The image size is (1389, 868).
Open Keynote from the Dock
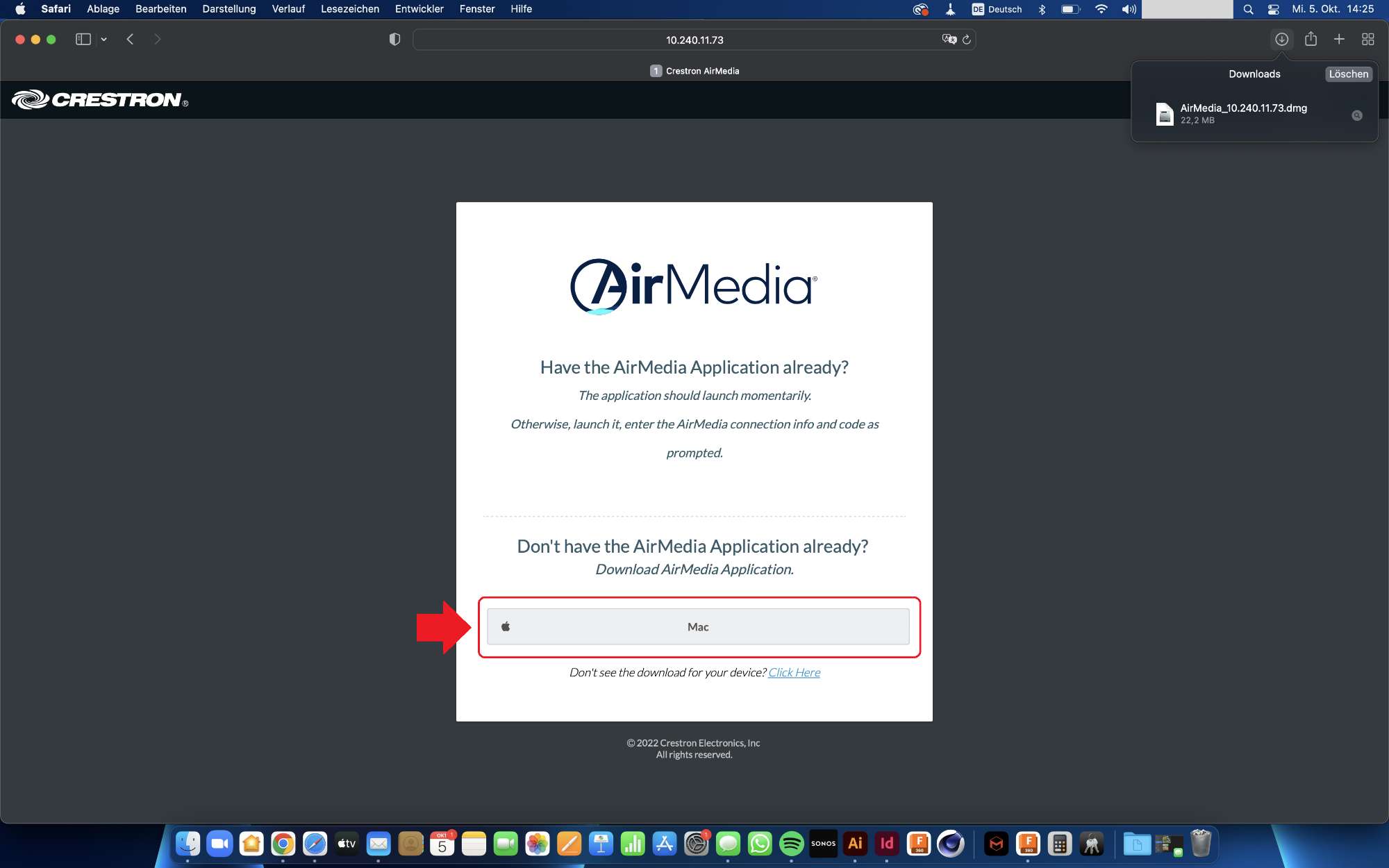pos(601,844)
